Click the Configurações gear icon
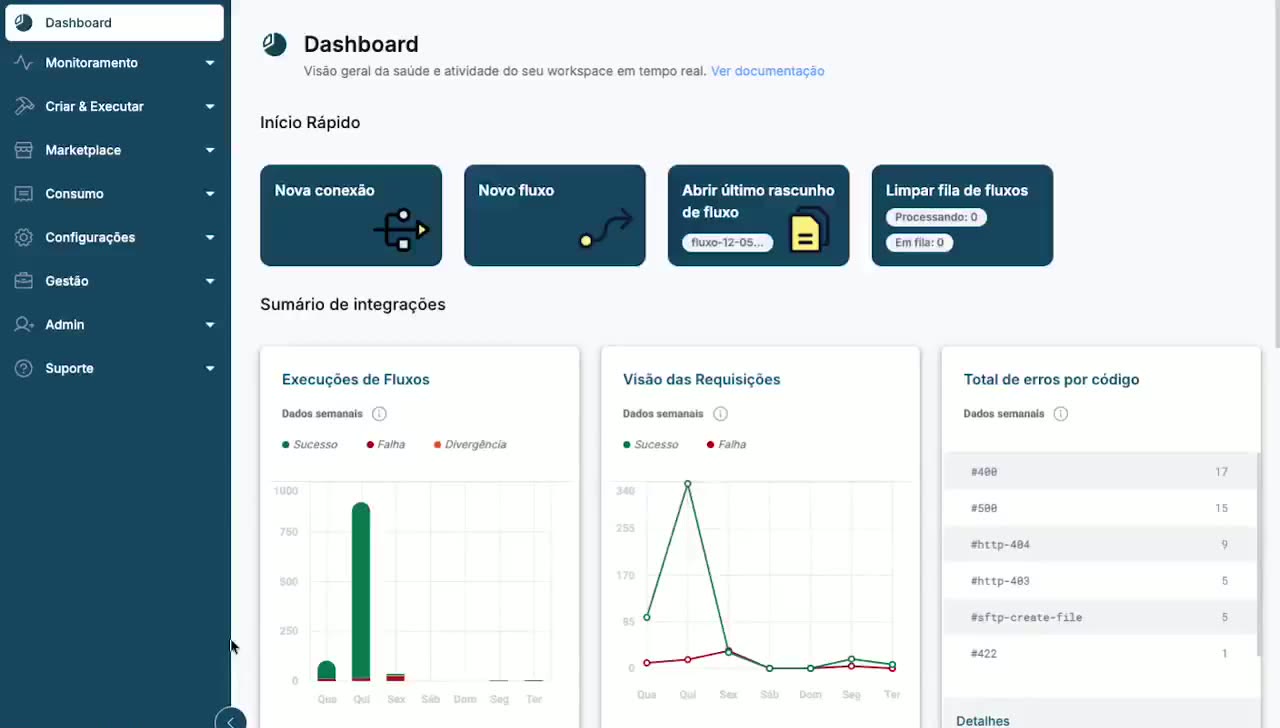This screenshot has width=1280, height=728. [x=24, y=237]
